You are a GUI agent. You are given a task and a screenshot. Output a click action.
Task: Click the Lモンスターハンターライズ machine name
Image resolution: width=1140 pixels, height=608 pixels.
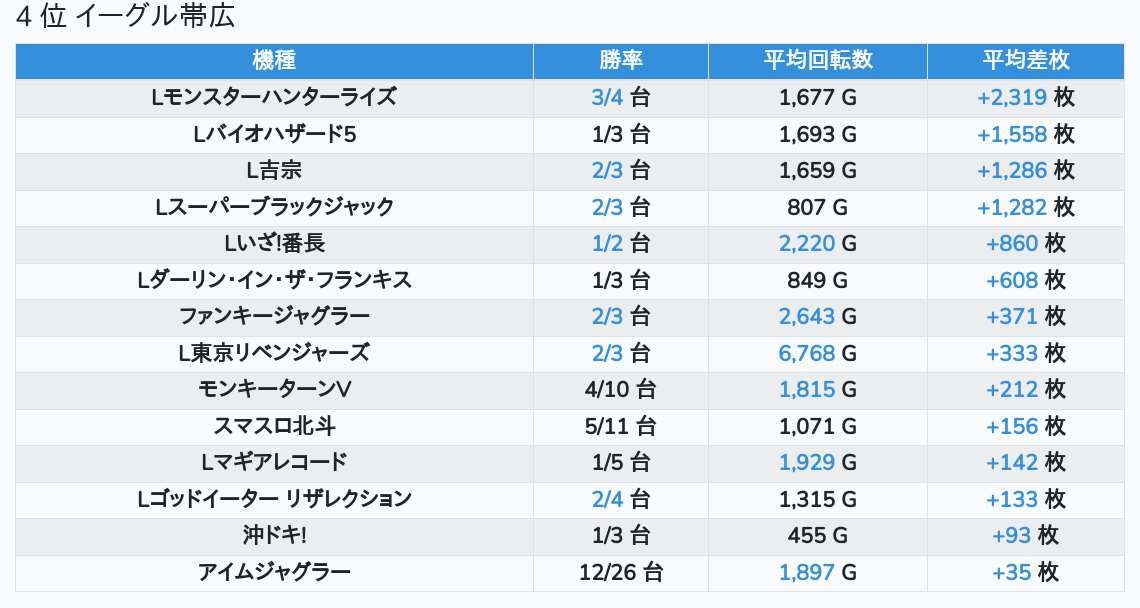tap(274, 97)
